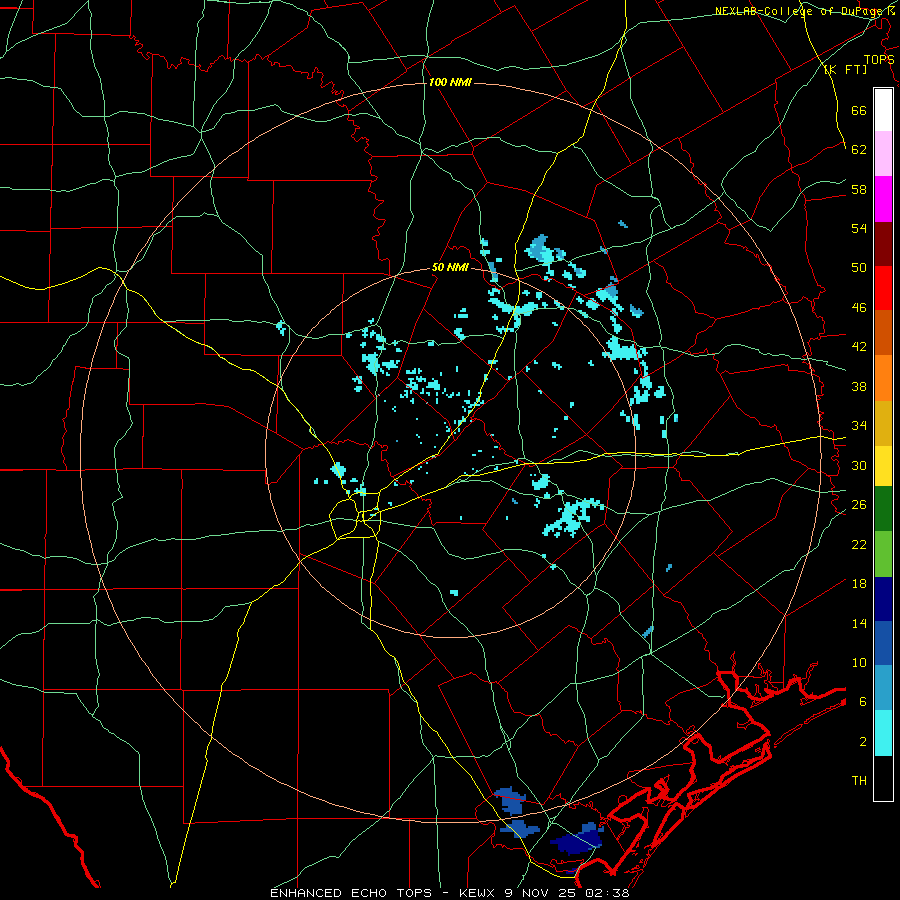Click the bright yellow legend swatch
900x900 pixels.
883,466
